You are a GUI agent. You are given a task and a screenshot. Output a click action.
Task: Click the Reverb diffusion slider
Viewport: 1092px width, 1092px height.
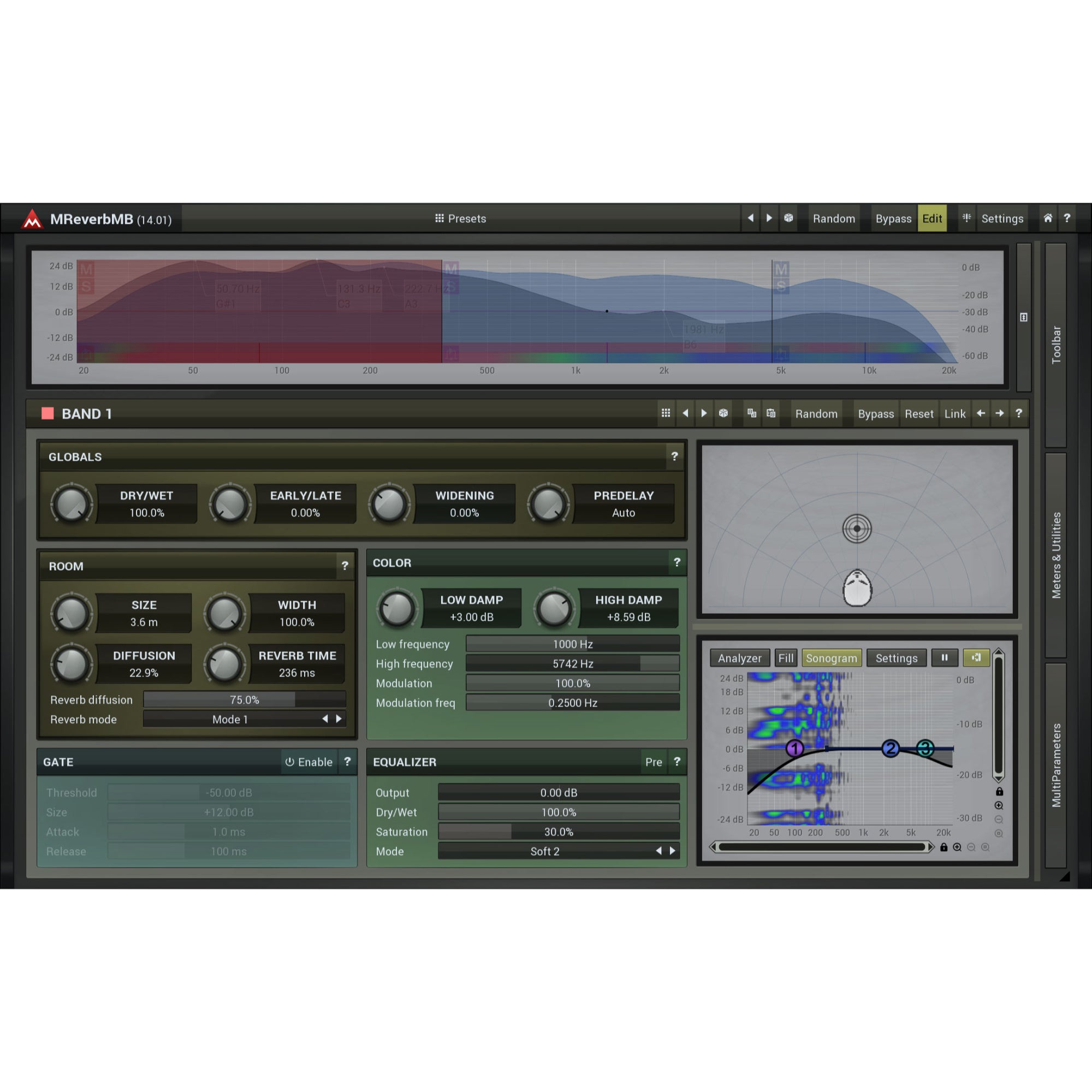(x=245, y=700)
